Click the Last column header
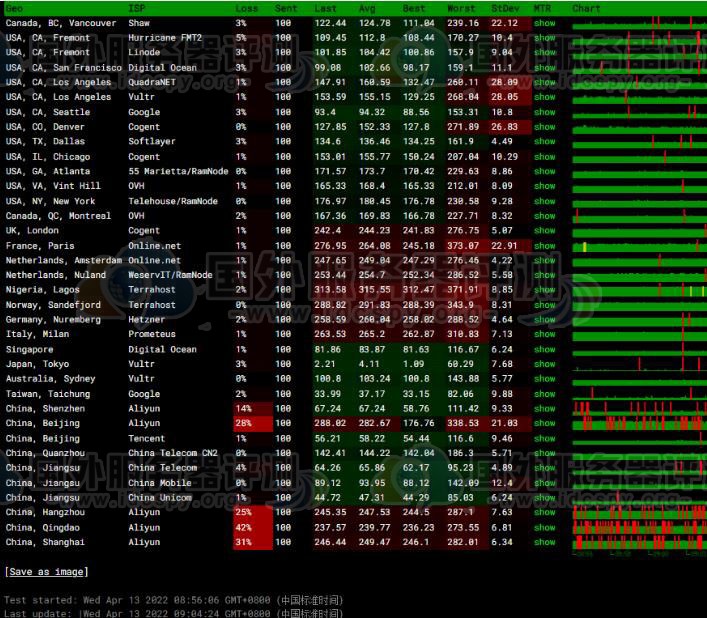 pyautogui.click(x=325, y=8)
